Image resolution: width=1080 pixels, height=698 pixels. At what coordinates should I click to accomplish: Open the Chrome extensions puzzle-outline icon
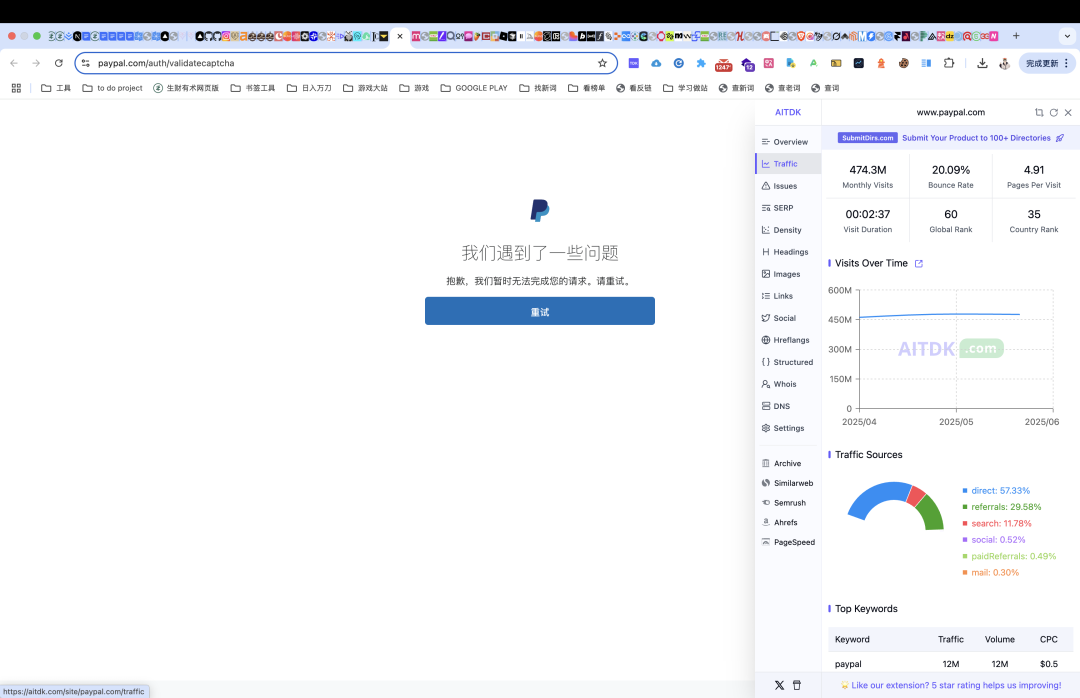point(949,63)
